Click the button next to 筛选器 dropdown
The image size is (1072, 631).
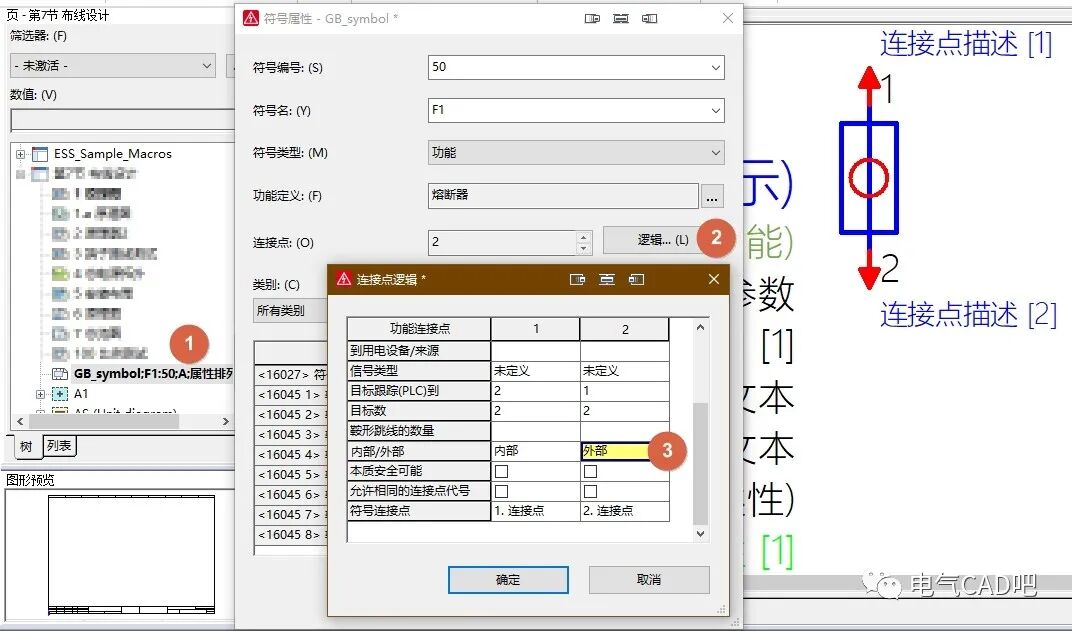(230, 66)
